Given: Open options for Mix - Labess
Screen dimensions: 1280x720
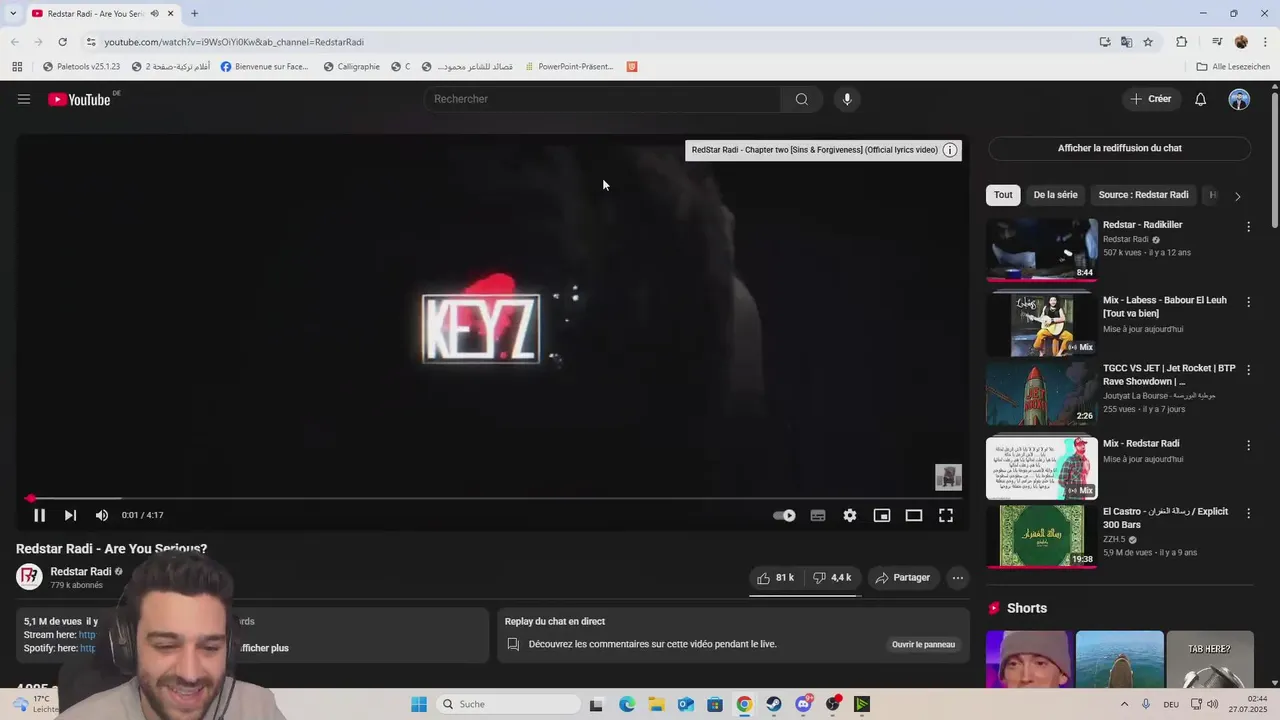Looking at the screenshot, I should click(1248, 302).
